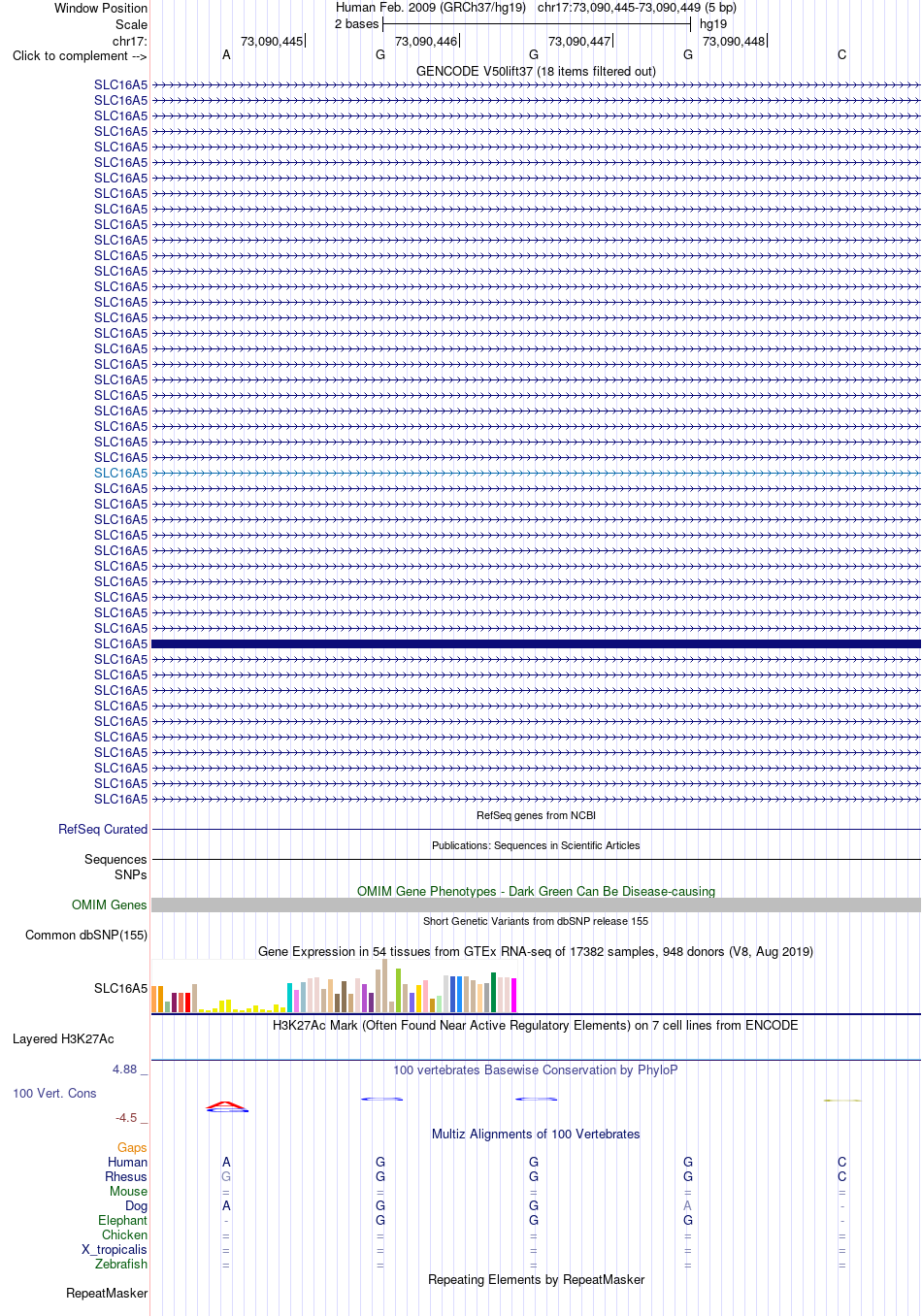The width and height of the screenshot is (922, 1316).
Task: Open the GTEx 'Gene Expression in 54 tissues' title
Action: pos(536,951)
